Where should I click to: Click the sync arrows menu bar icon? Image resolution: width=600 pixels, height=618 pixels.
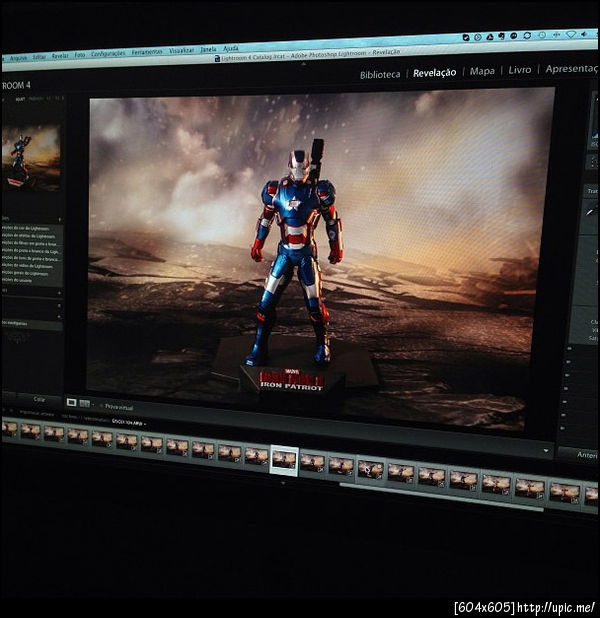coord(527,35)
